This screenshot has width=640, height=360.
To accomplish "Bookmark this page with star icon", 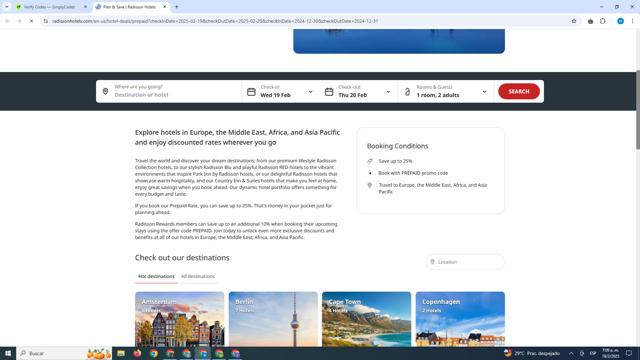I will click(x=573, y=21).
